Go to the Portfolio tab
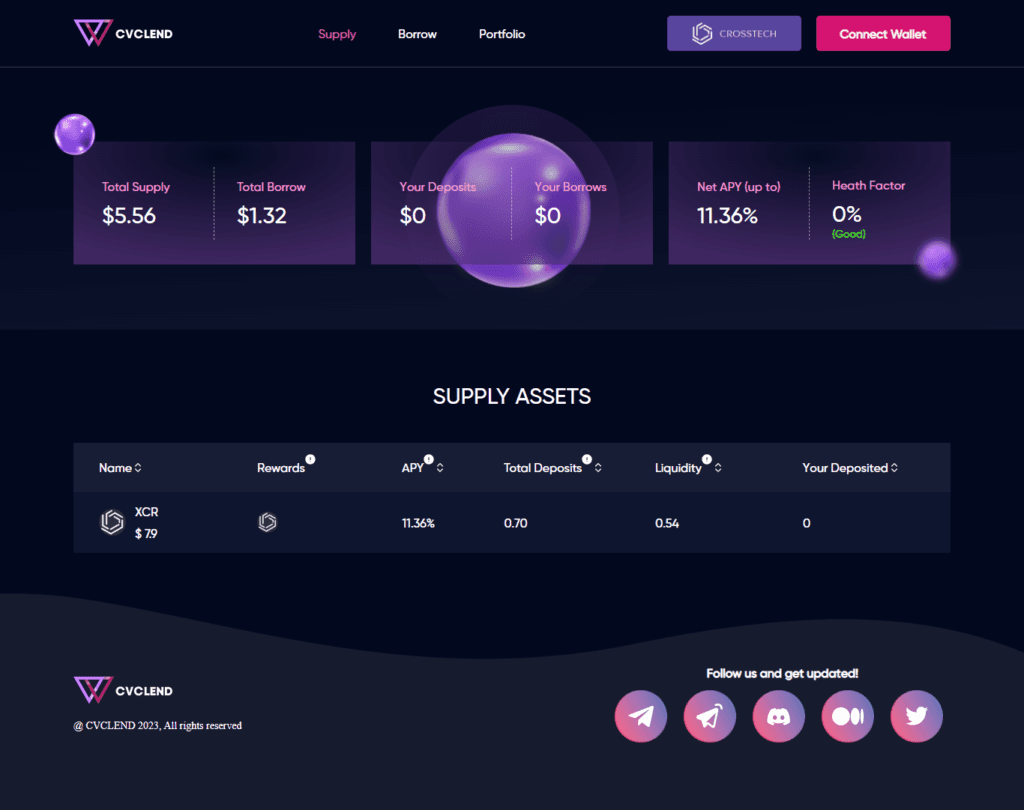The width and height of the screenshot is (1024, 810). click(502, 34)
